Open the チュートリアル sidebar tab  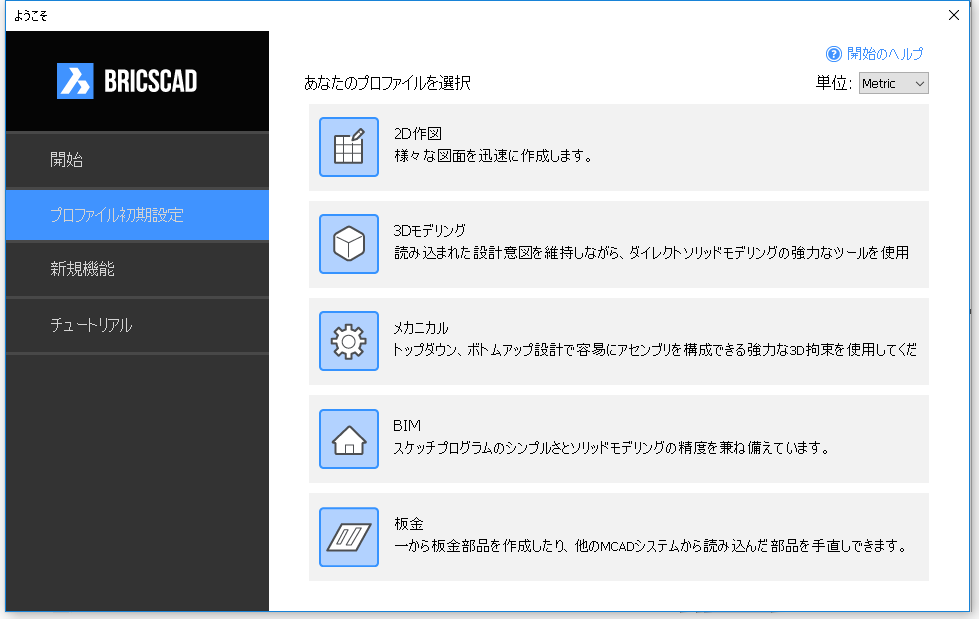click(137, 325)
